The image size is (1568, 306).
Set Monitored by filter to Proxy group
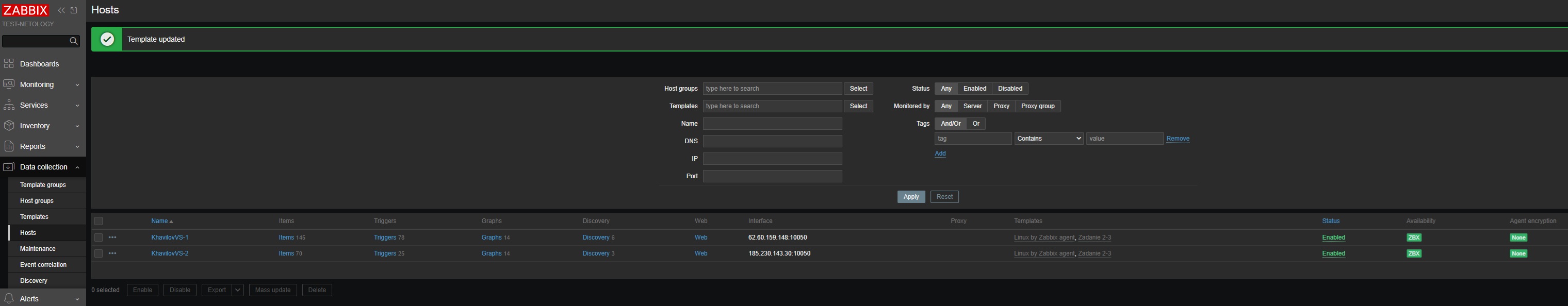point(1038,107)
